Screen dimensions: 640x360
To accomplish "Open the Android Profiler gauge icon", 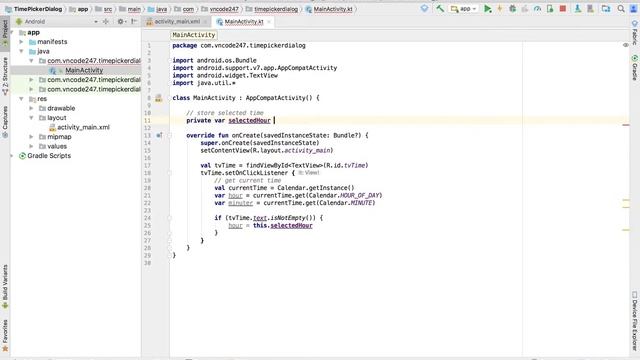I will click(537, 9).
